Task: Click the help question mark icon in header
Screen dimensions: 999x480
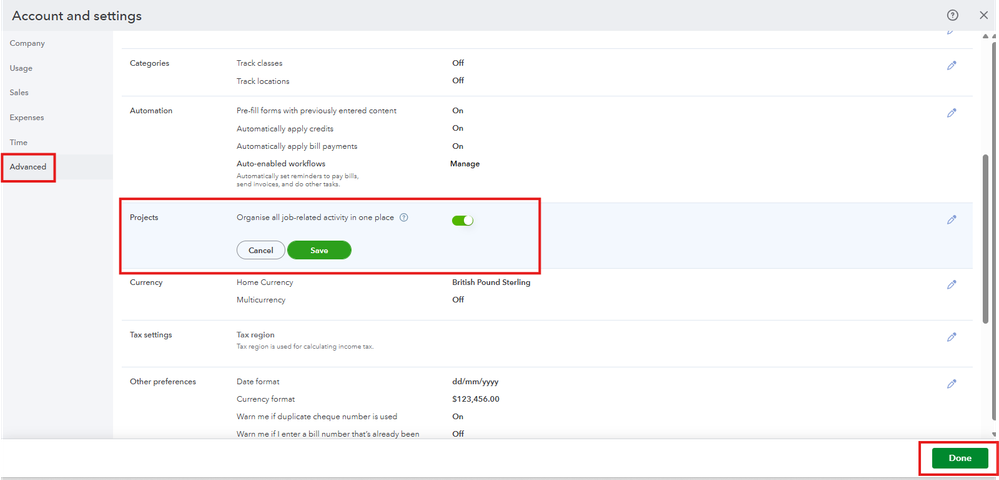Action: coord(952,15)
